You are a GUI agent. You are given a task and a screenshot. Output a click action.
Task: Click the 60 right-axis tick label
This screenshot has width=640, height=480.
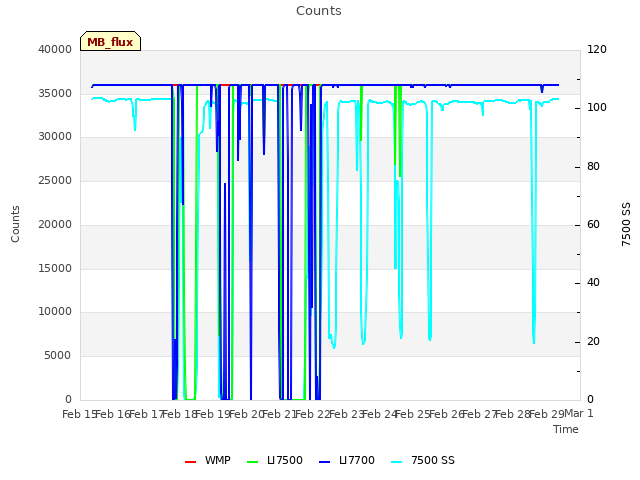(593, 224)
